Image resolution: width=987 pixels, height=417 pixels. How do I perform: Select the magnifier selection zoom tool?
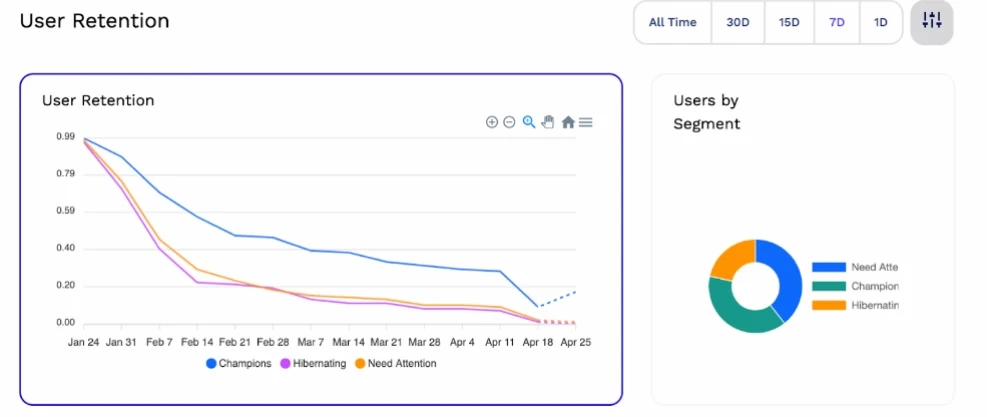pos(529,122)
